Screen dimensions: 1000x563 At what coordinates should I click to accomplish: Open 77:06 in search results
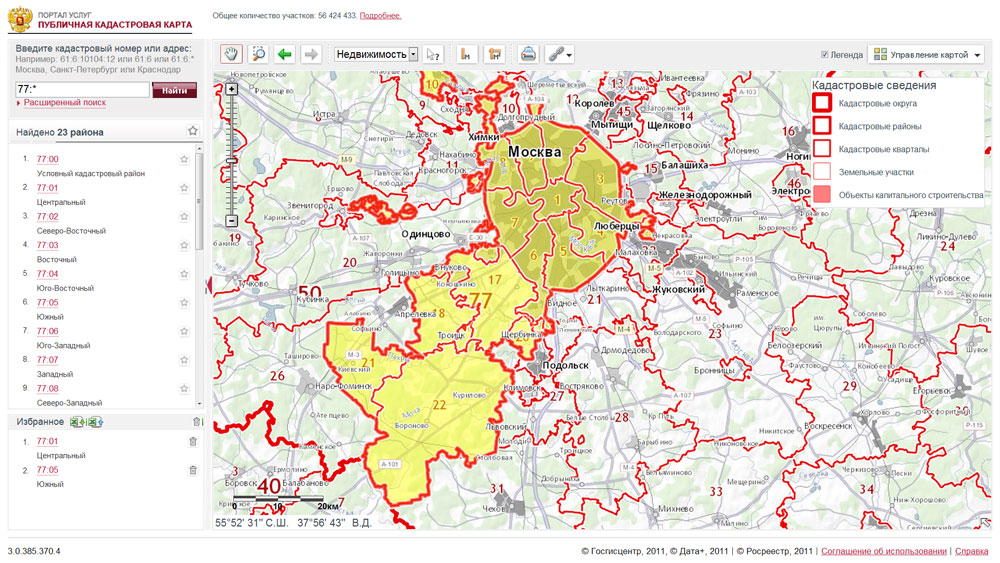pyautogui.click(x=47, y=332)
